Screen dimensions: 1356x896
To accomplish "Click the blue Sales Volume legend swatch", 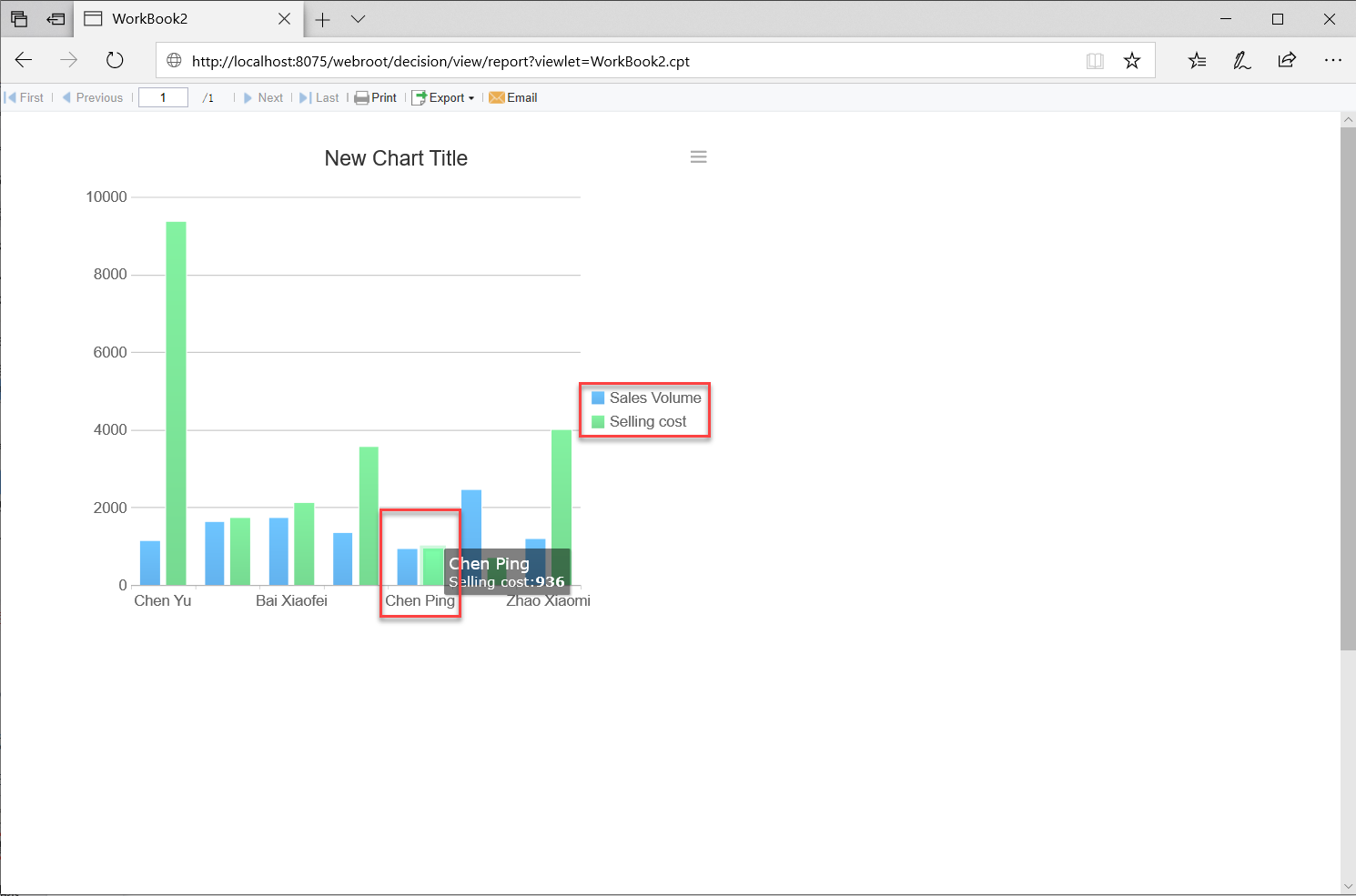I will (598, 398).
